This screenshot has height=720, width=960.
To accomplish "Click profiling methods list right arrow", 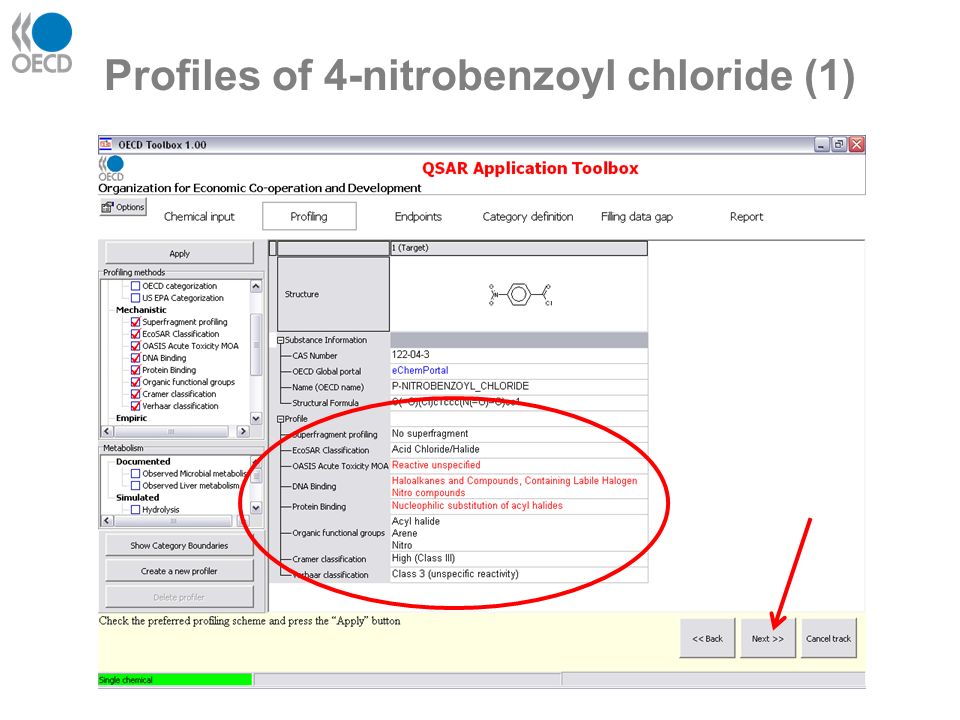I will point(243,431).
